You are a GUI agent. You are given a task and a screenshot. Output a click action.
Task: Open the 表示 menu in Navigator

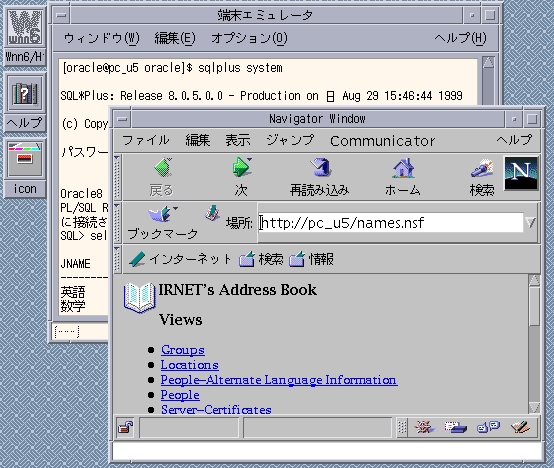tap(238, 140)
